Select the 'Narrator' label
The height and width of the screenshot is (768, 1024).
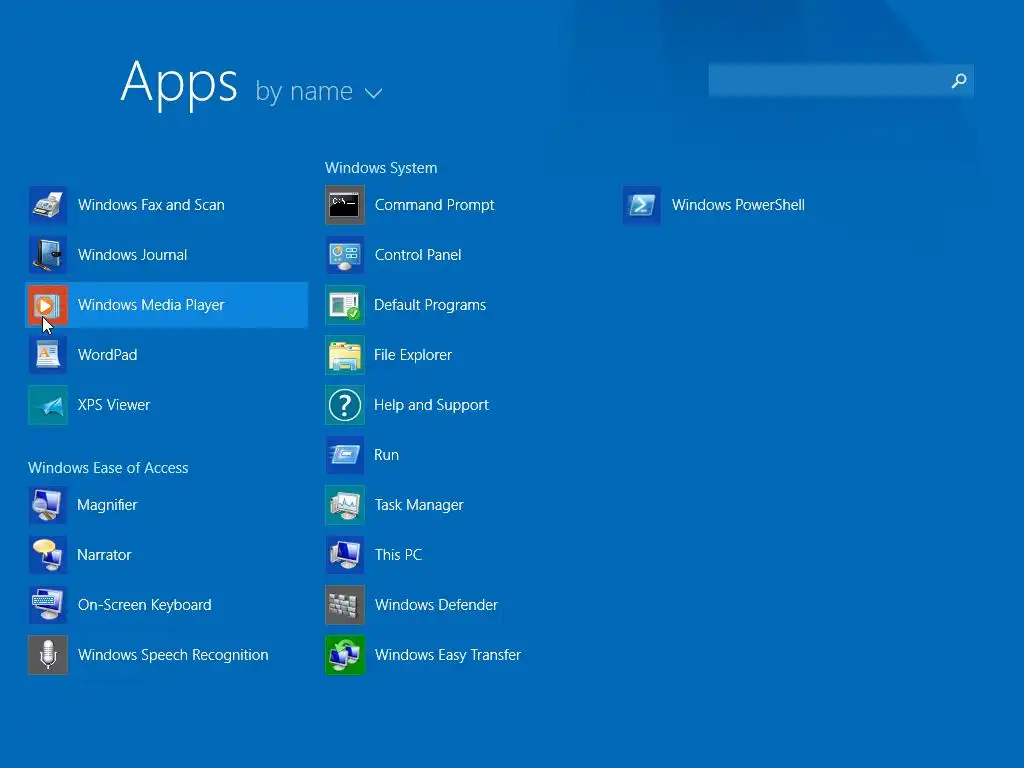(x=104, y=554)
